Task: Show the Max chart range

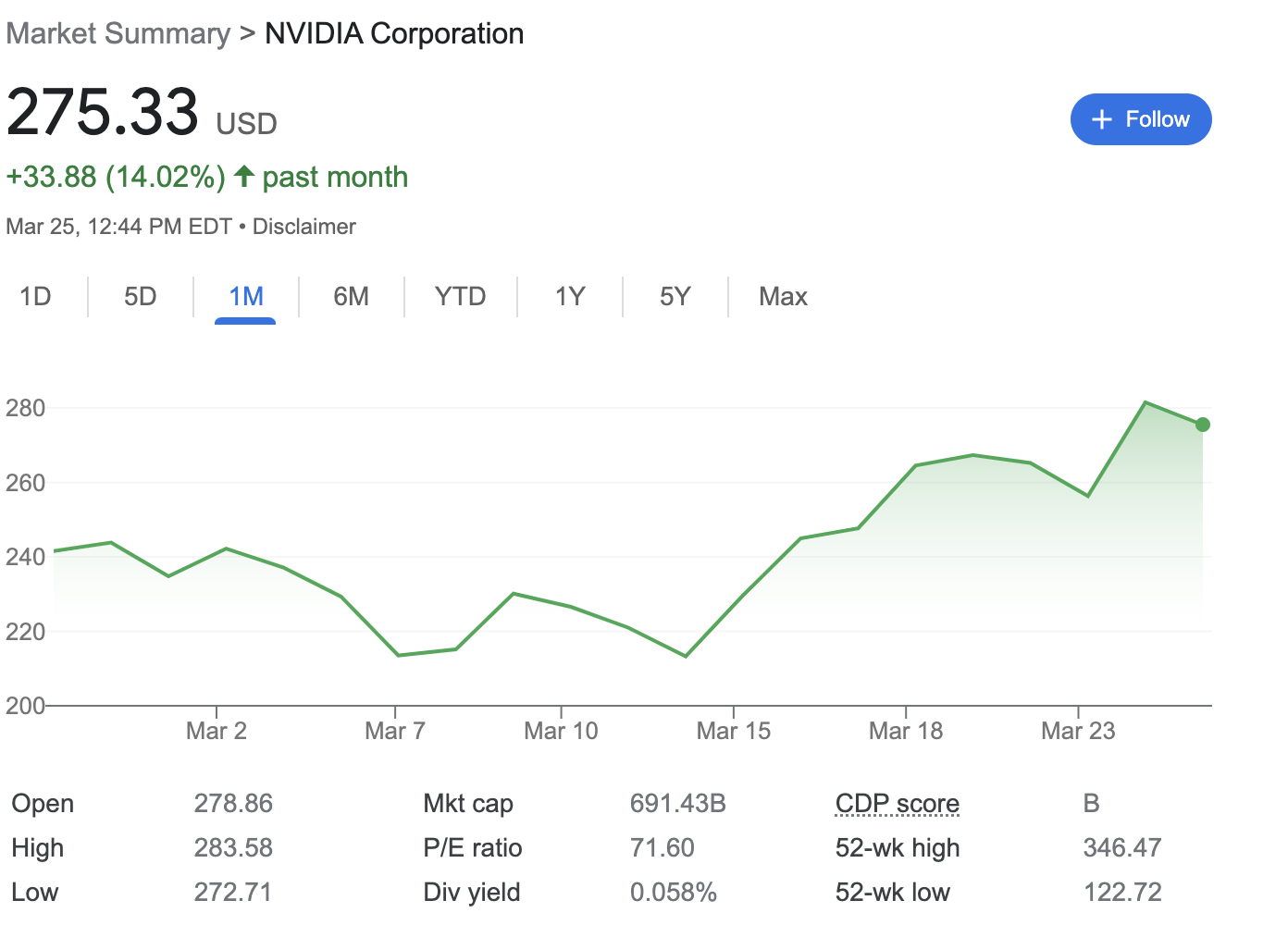Action: pyautogui.click(x=784, y=297)
